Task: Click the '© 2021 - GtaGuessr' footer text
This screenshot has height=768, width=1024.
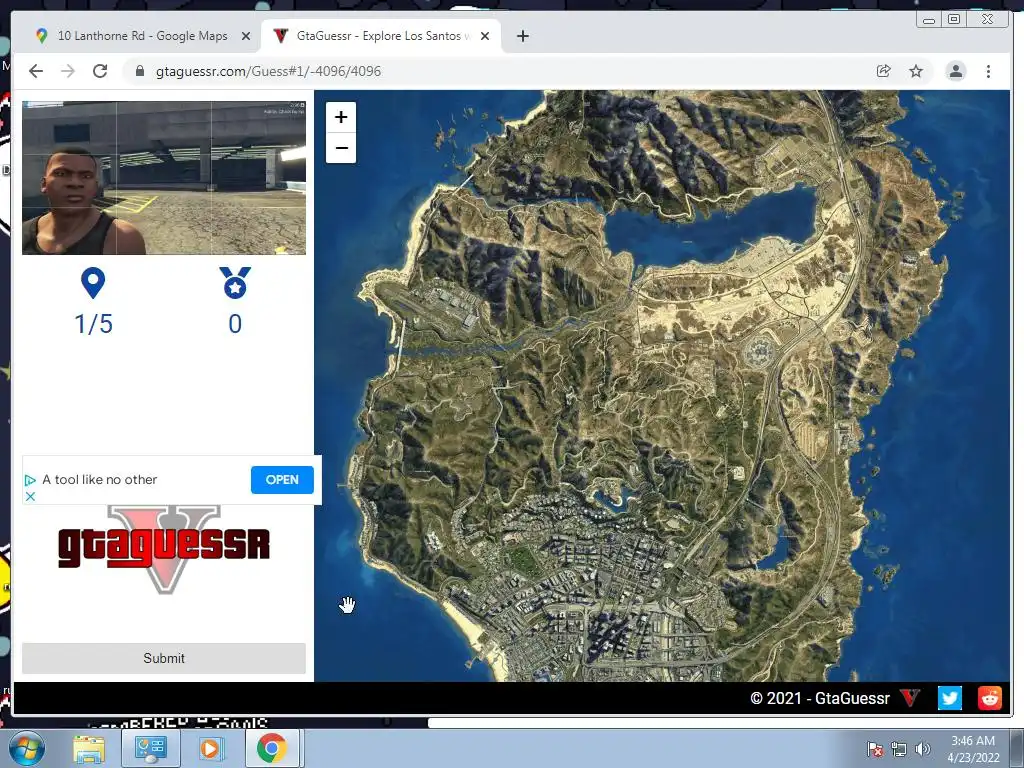Action: click(820, 698)
